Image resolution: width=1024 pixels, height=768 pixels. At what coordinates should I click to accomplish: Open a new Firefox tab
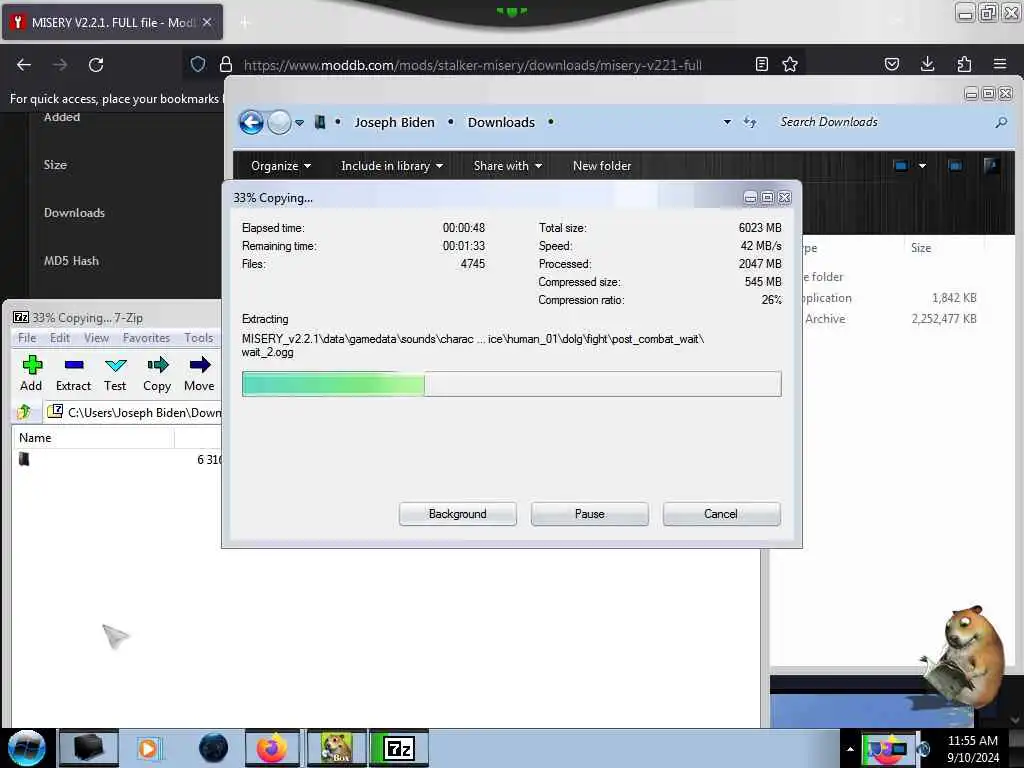245,23
